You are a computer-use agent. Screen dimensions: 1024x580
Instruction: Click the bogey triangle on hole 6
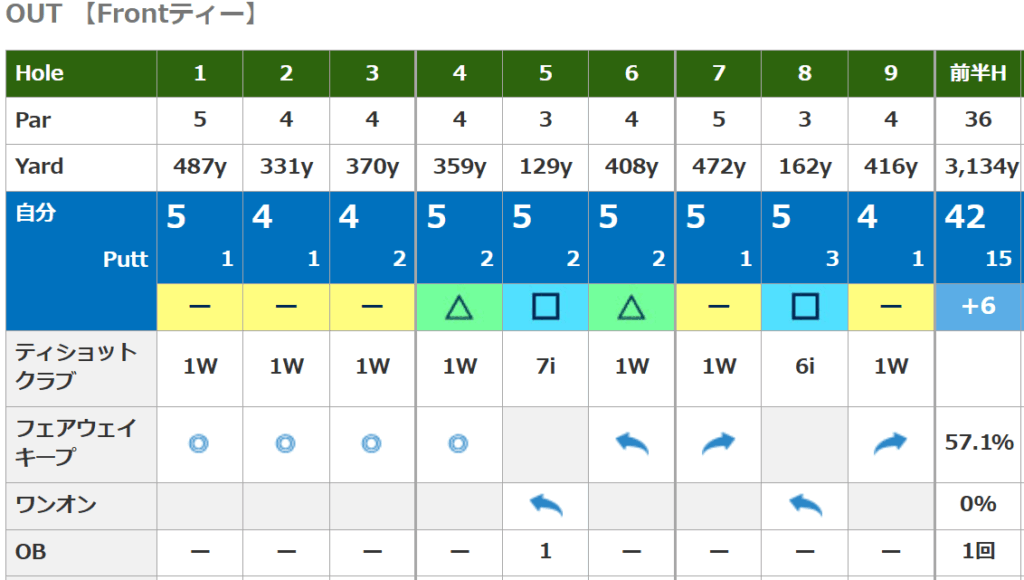click(631, 307)
